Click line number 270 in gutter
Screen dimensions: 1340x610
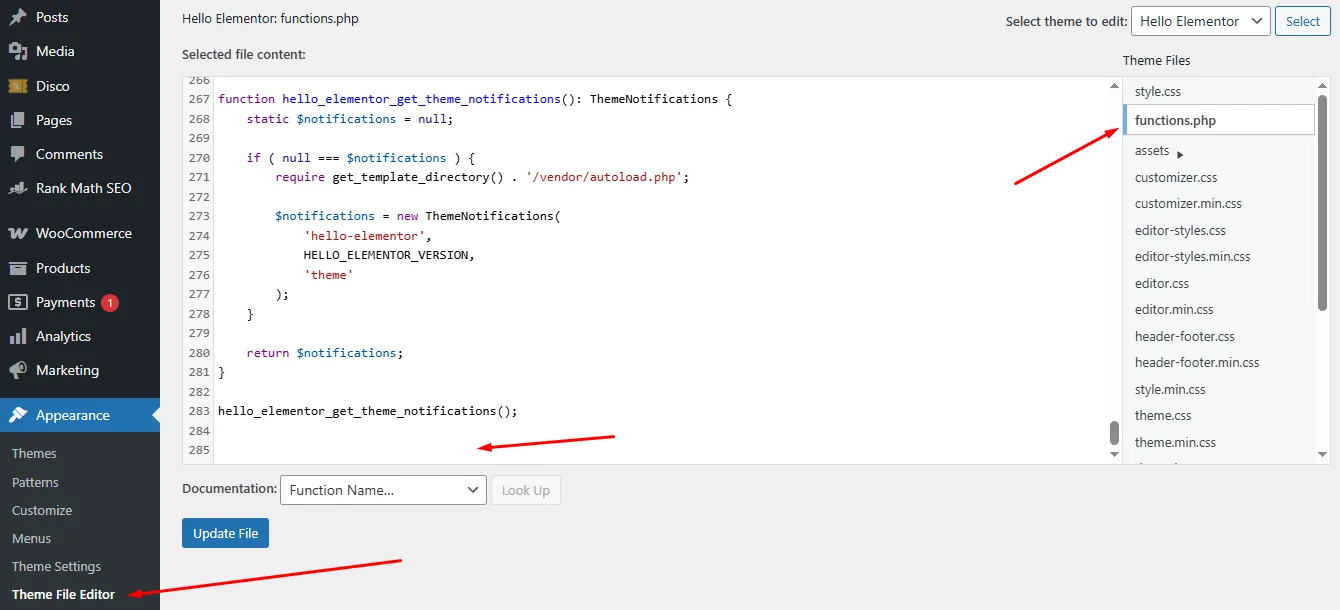pyautogui.click(x=198, y=158)
